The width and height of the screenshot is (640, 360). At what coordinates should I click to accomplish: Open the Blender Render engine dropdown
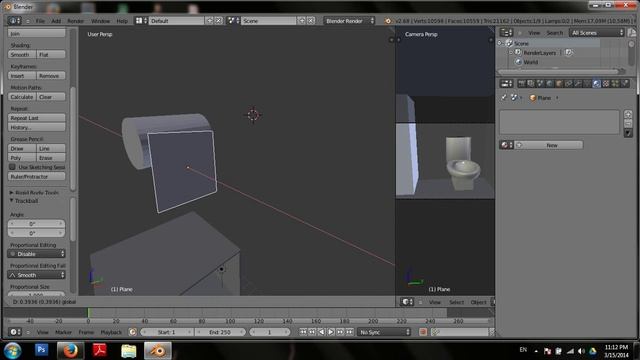349,20
